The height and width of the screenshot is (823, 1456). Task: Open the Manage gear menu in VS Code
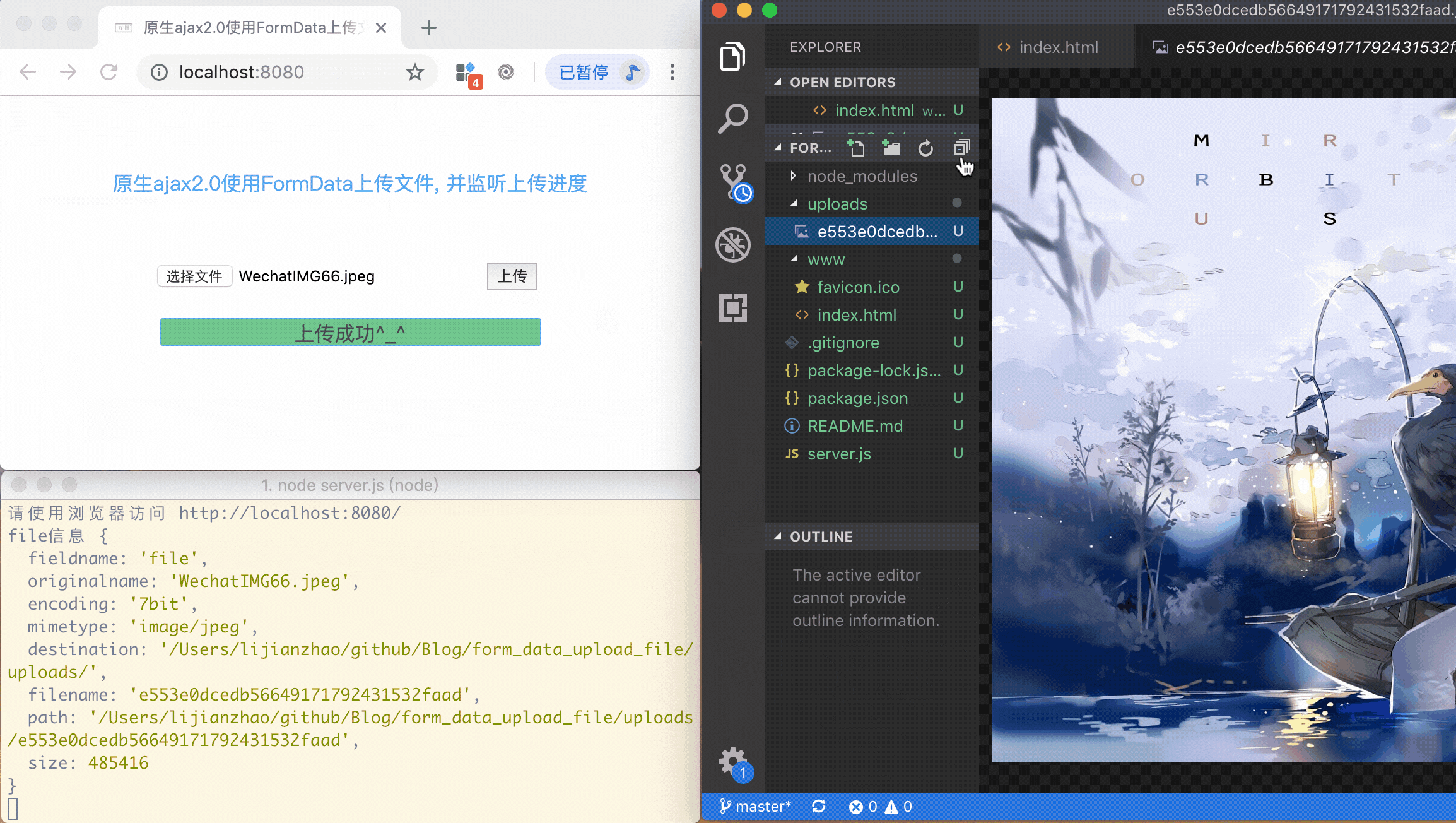[x=732, y=761]
